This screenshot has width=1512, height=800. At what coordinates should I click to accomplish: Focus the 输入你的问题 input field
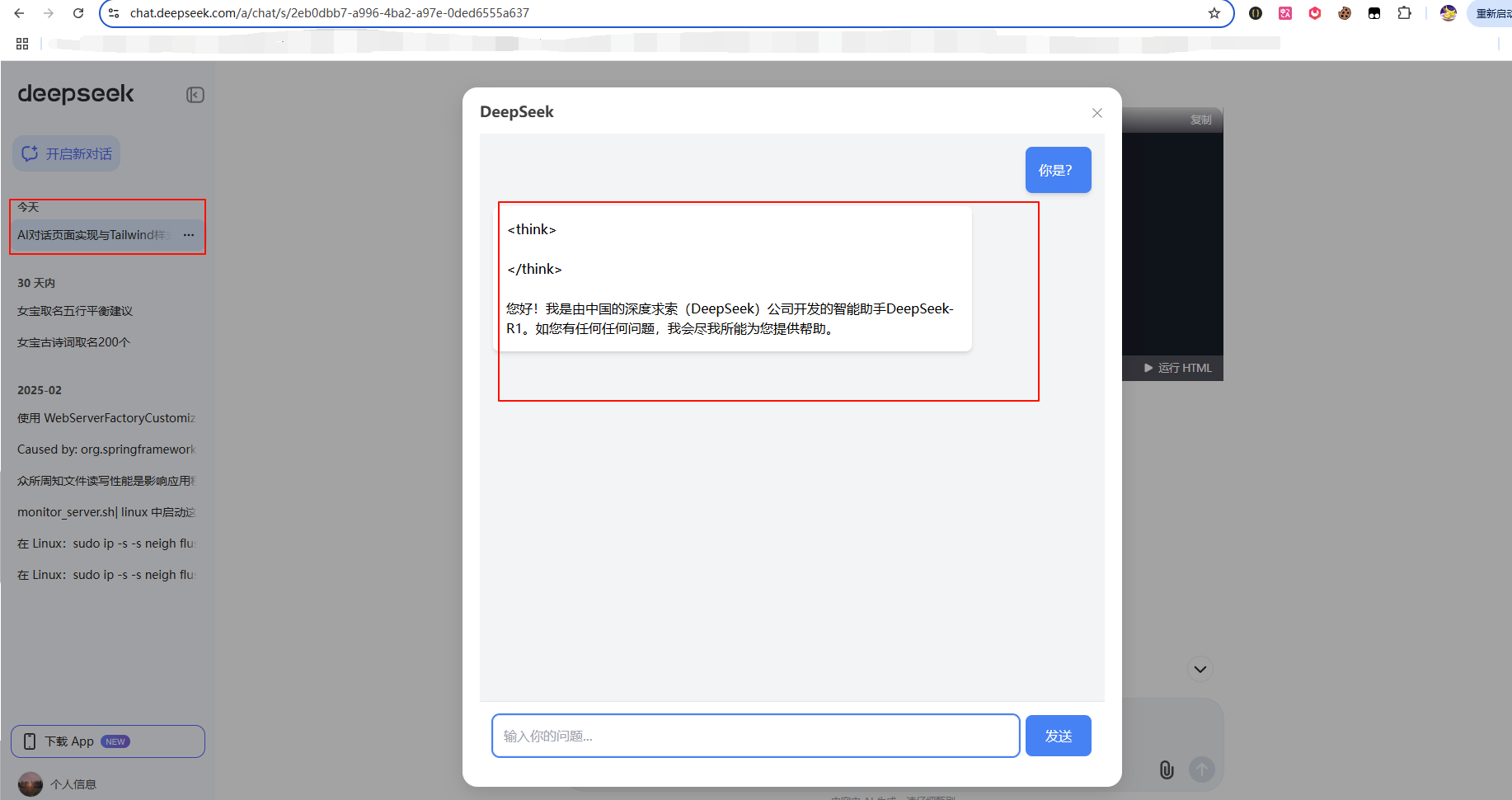(756, 736)
